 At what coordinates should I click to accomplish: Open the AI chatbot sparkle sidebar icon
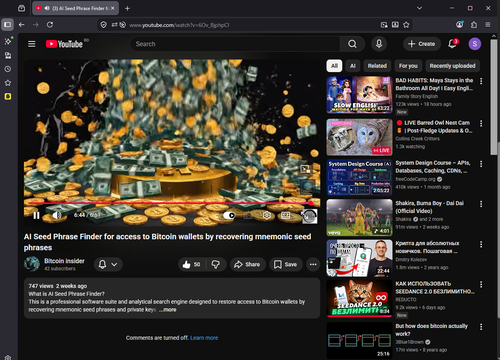click(8, 41)
